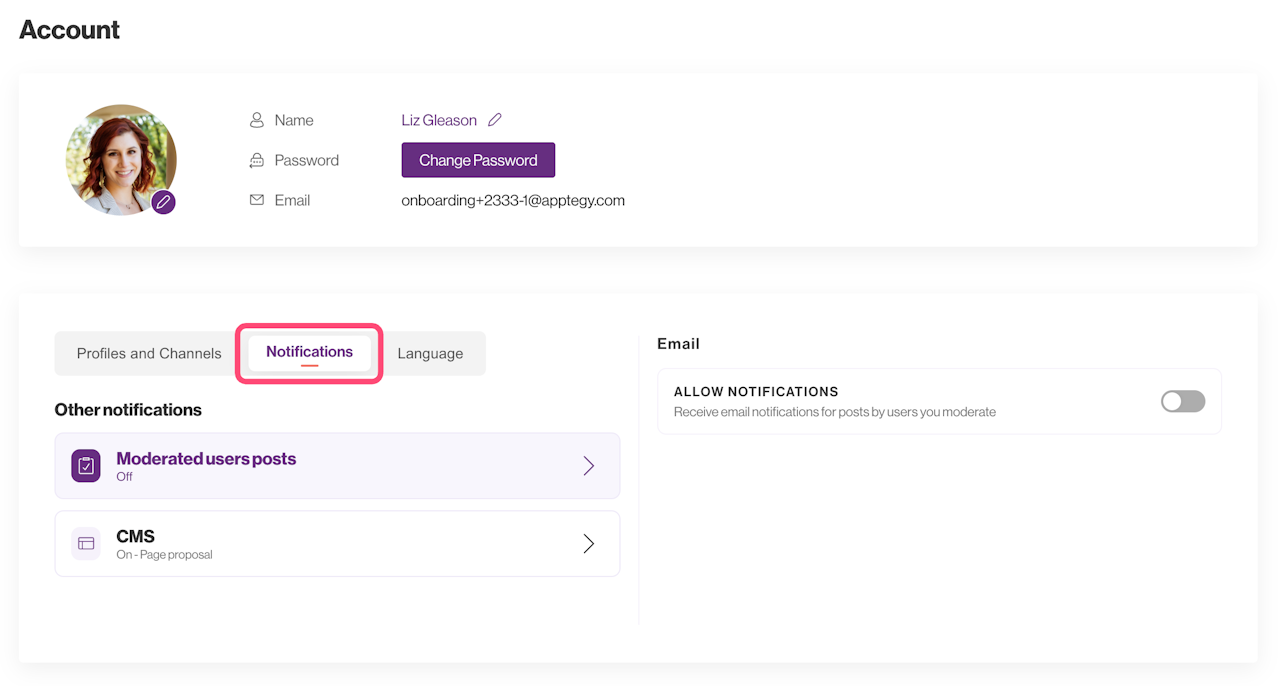Screen dimensions: 1280x686
Task: Click the profile avatar photo
Action: click(120, 158)
